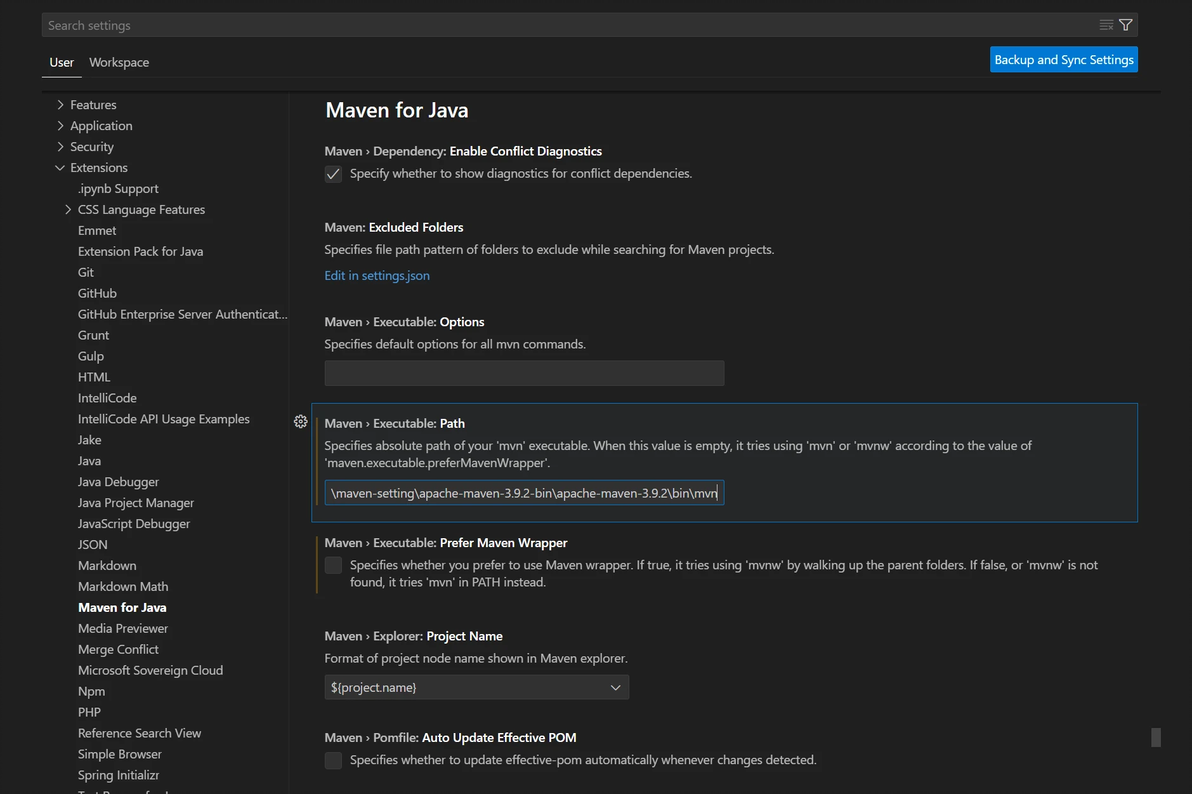Screen dimensions: 1192x794
Task: Open the gear menu for Executable Path
Action: click(x=300, y=422)
